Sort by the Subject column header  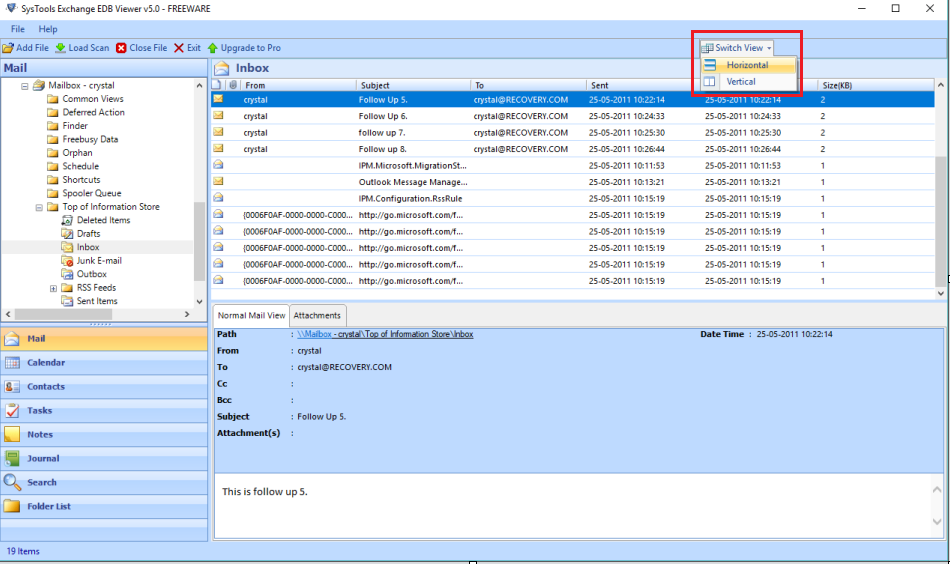pyautogui.click(x=413, y=85)
